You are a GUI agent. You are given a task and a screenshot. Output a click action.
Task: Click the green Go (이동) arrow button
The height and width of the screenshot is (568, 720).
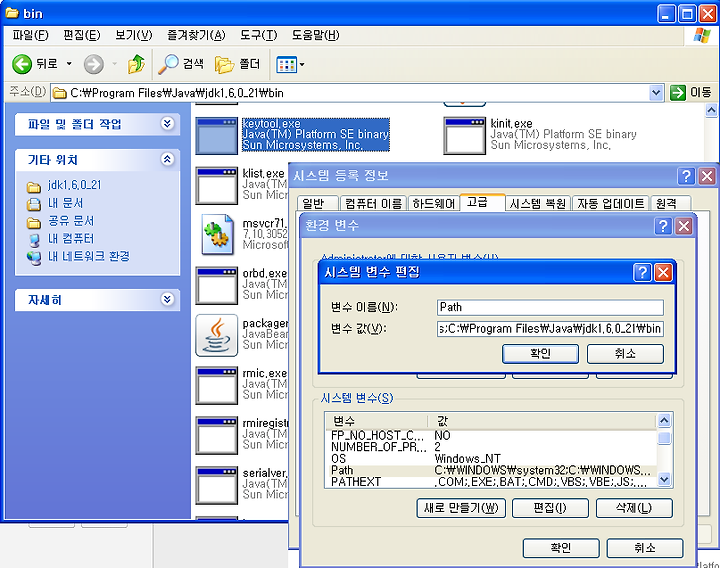pyautogui.click(x=678, y=93)
